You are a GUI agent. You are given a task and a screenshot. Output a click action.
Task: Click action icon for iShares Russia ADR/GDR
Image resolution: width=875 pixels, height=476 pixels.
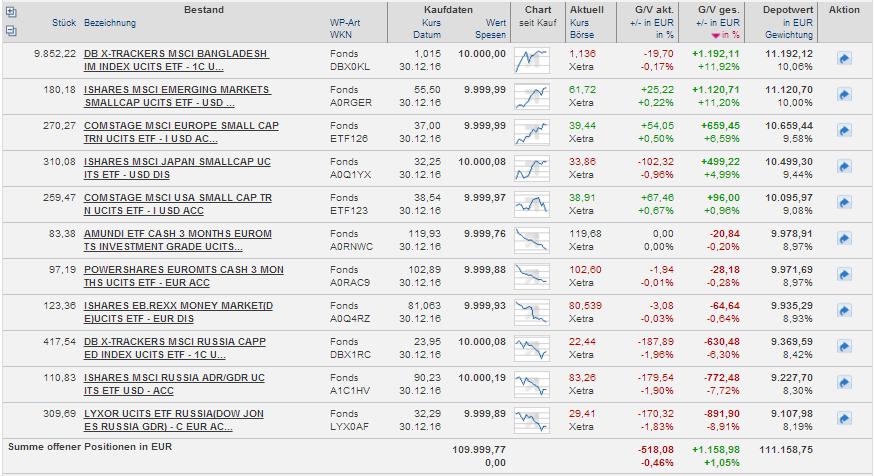click(x=843, y=384)
